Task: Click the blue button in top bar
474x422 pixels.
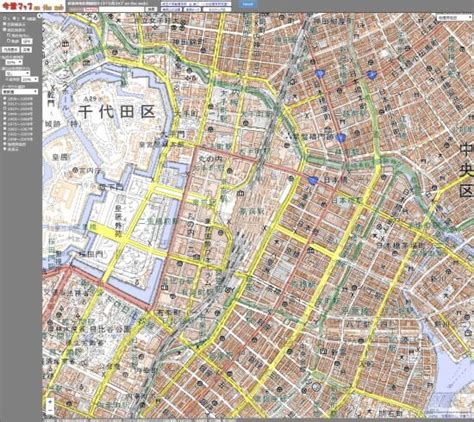Action: click(247, 4)
